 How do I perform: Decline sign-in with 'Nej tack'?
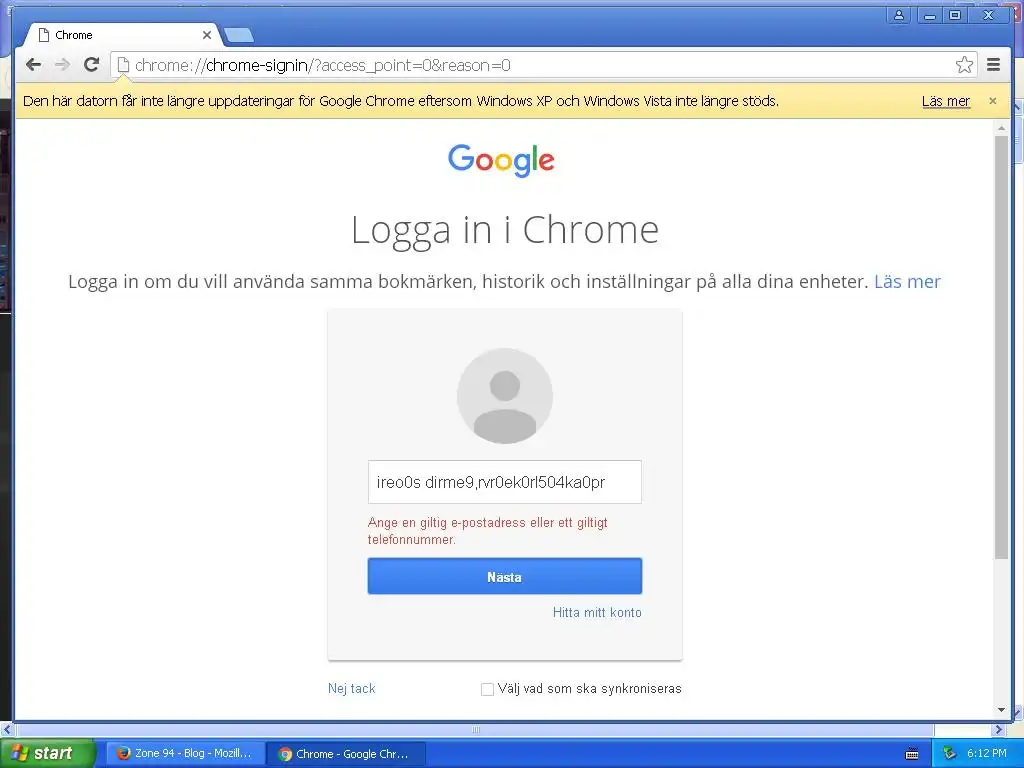[x=351, y=688]
